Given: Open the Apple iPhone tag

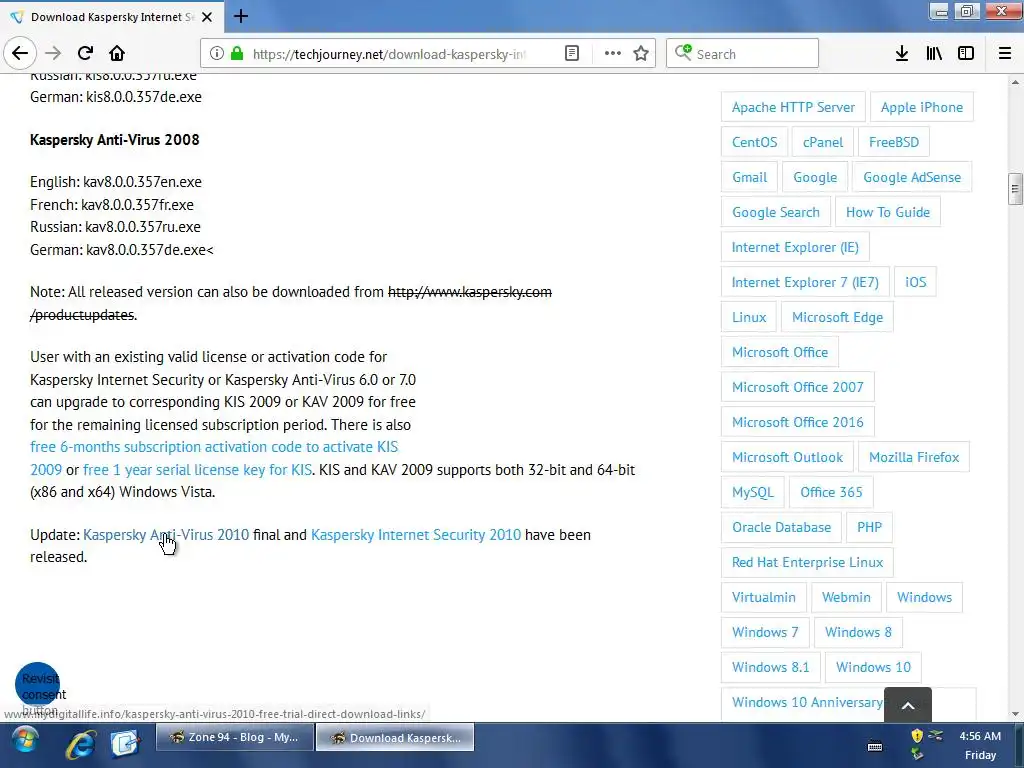Looking at the screenshot, I should [x=921, y=107].
